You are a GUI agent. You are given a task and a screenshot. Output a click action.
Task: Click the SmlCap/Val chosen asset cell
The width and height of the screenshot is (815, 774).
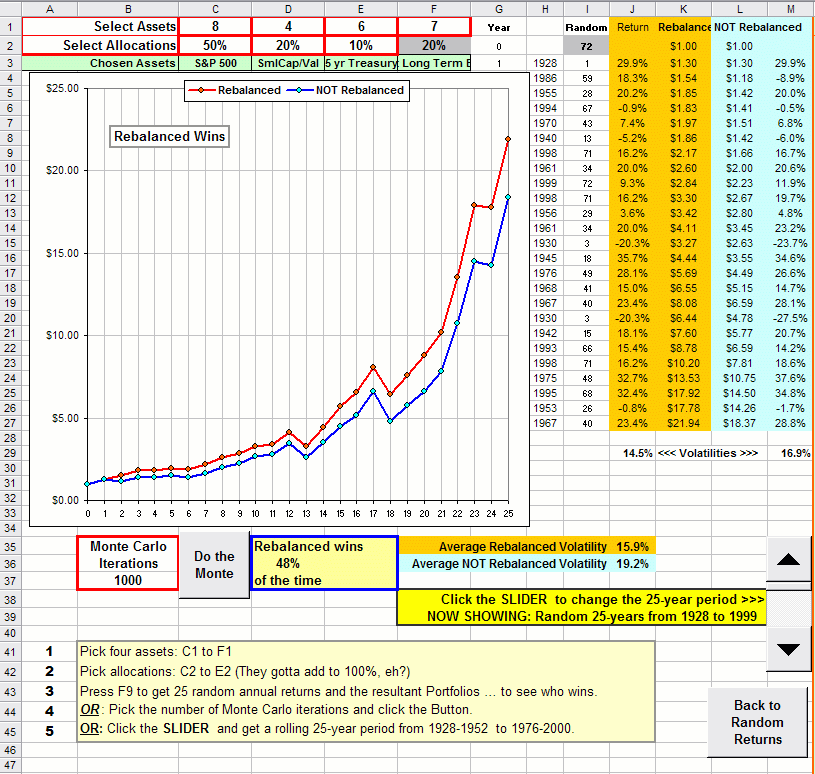pyautogui.click(x=288, y=63)
